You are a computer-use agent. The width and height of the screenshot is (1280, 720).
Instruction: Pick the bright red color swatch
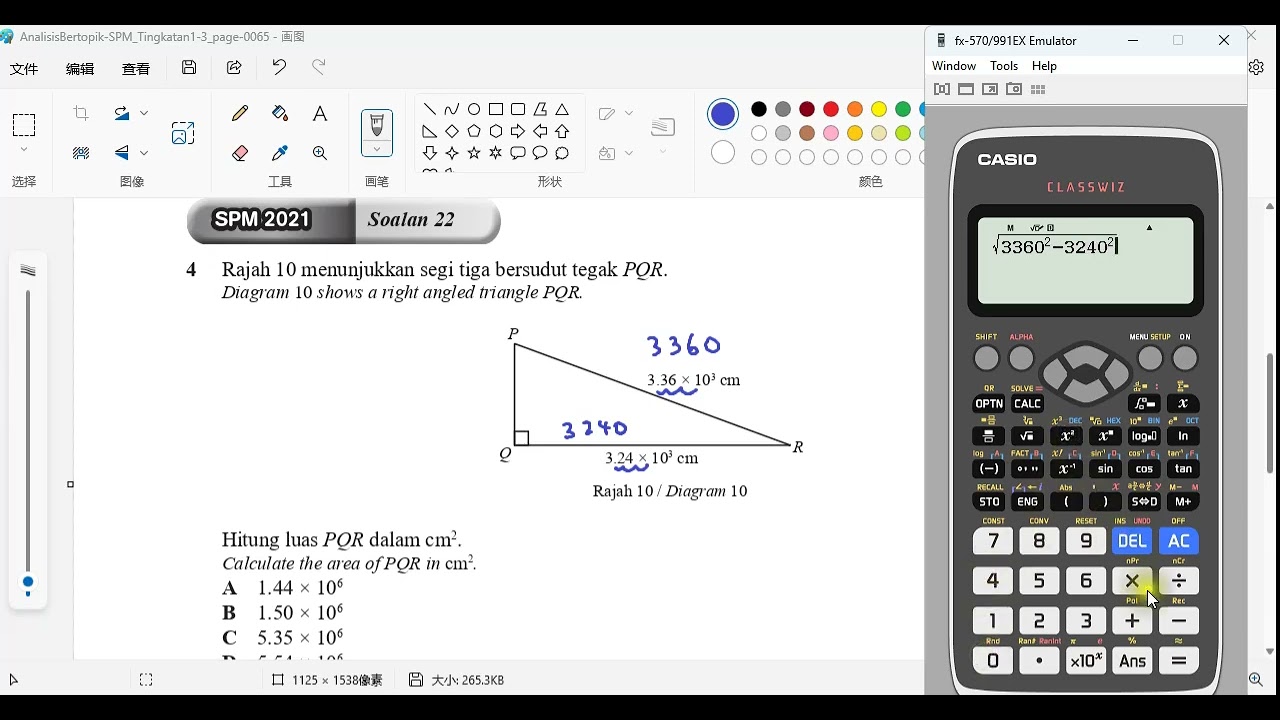831,109
